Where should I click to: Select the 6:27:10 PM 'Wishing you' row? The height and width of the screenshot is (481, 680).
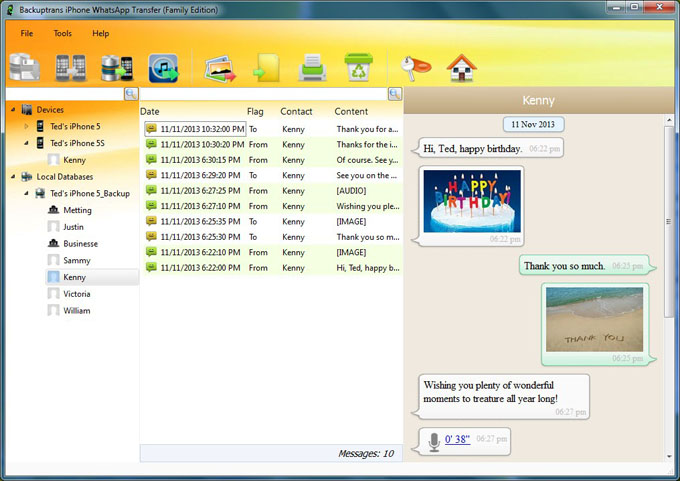(272, 206)
